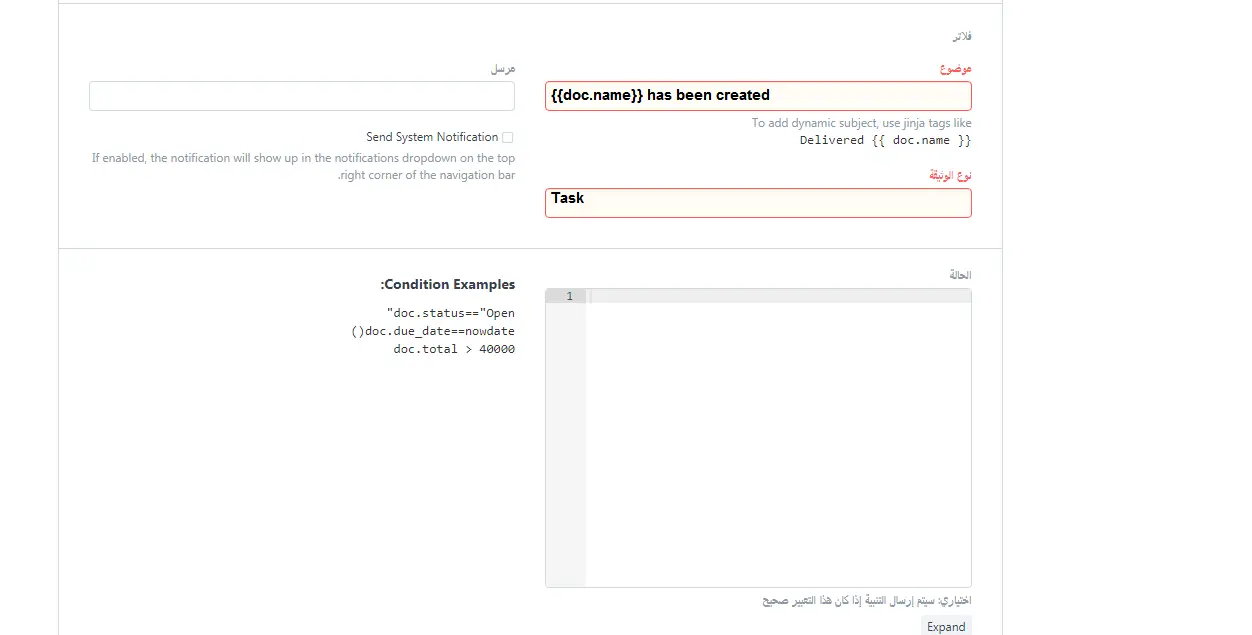Select the Condition Examples heading
The image size is (1252, 635).
(448, 285)
